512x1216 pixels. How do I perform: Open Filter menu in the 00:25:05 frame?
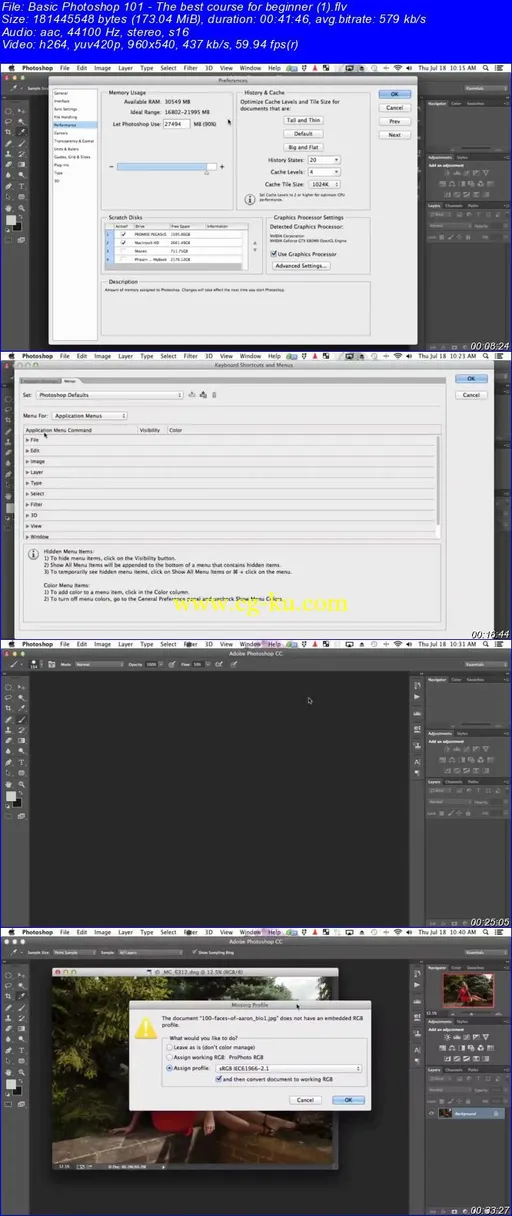click(190, 644)
